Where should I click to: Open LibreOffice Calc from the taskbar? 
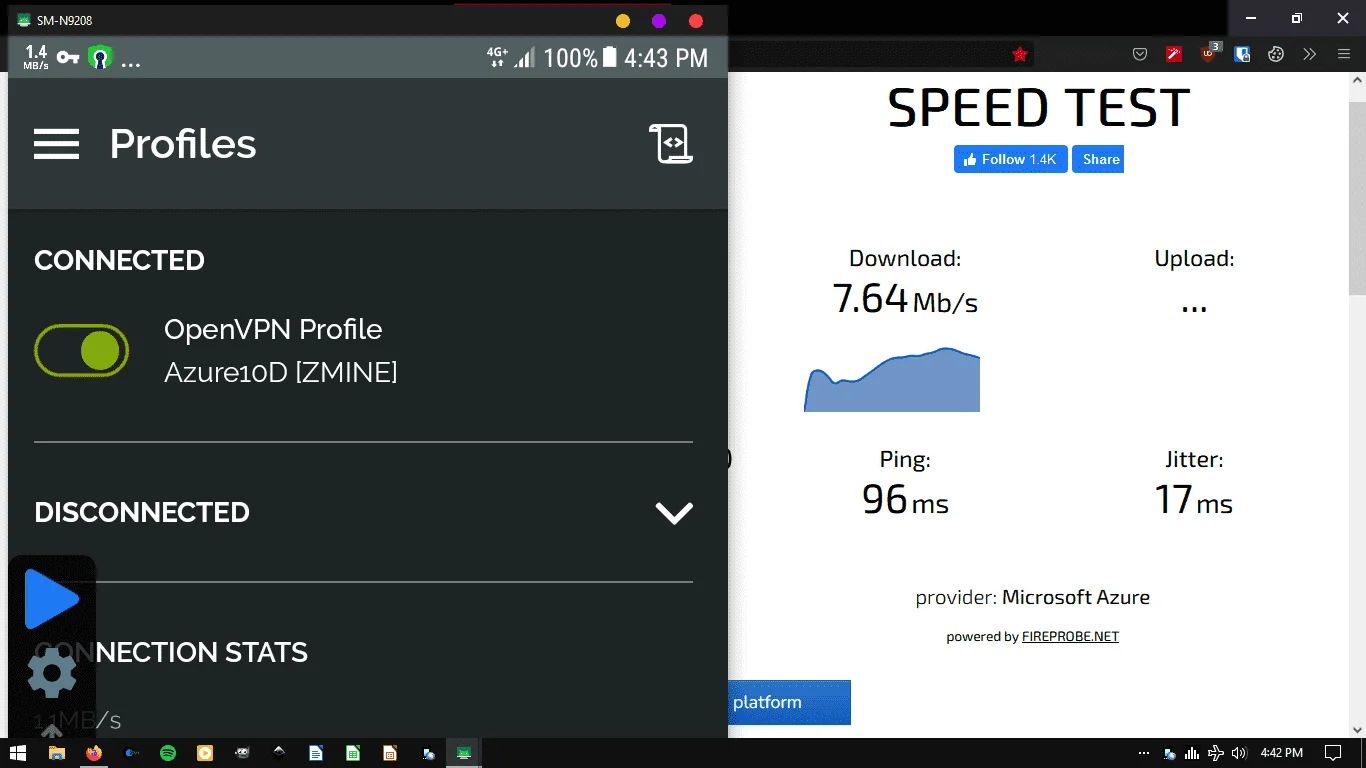tap(353, 753)
